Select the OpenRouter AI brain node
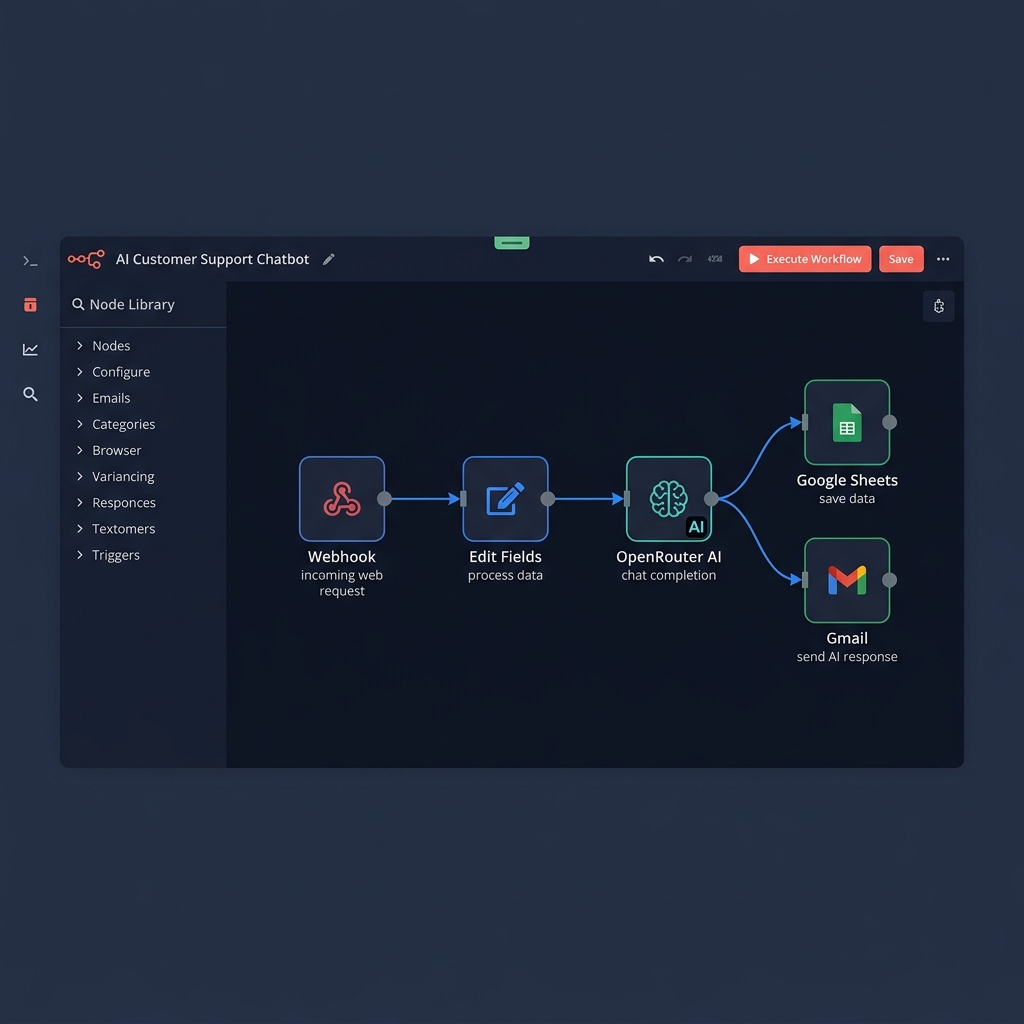 [x=668, y=499]
